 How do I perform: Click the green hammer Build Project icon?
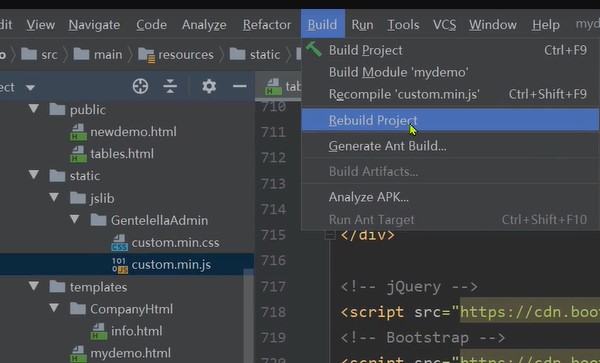[313, 49]
